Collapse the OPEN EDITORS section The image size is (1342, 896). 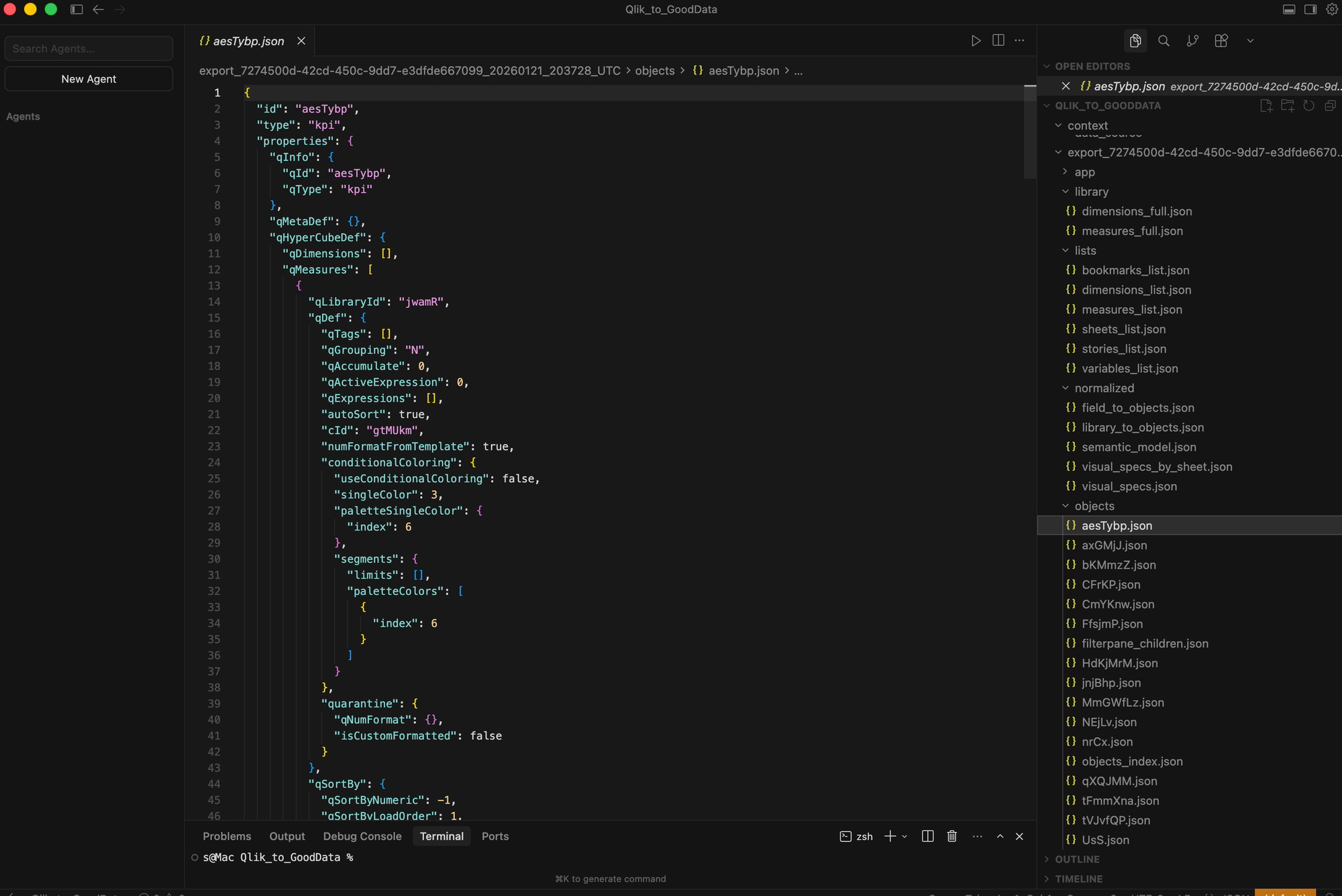[1047, 66]
